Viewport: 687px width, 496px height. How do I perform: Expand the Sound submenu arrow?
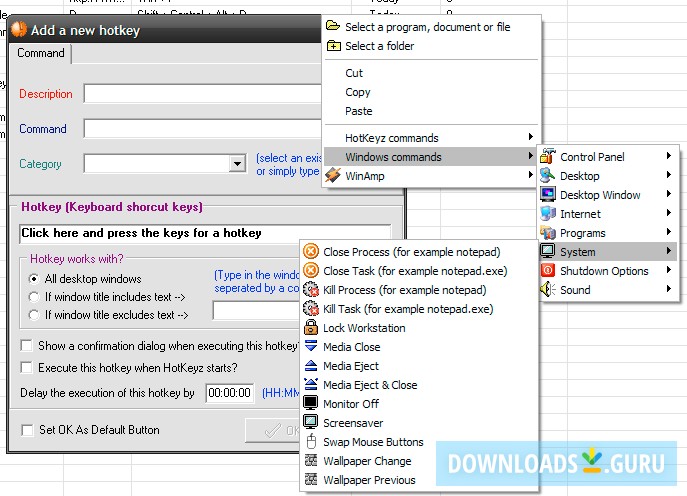tap(669, 289)
